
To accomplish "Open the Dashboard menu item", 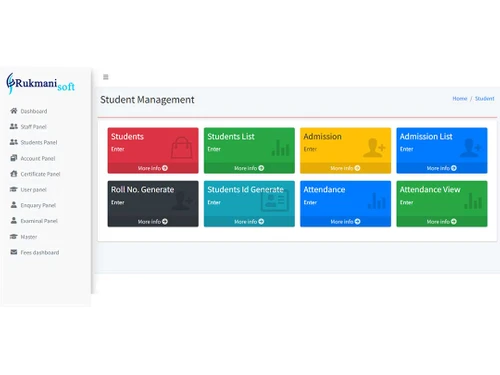I will pyautogui.click(x=34, y=111).
